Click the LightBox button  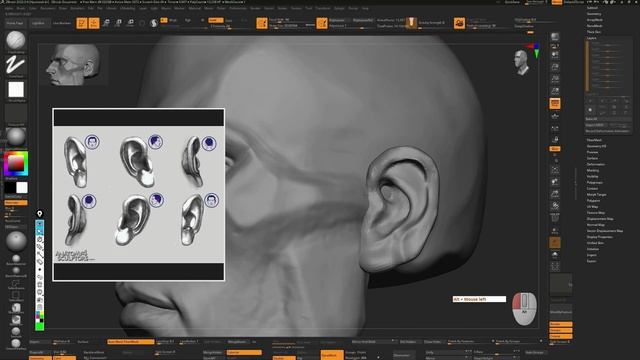pyautogui.click(x=39, y=23)
